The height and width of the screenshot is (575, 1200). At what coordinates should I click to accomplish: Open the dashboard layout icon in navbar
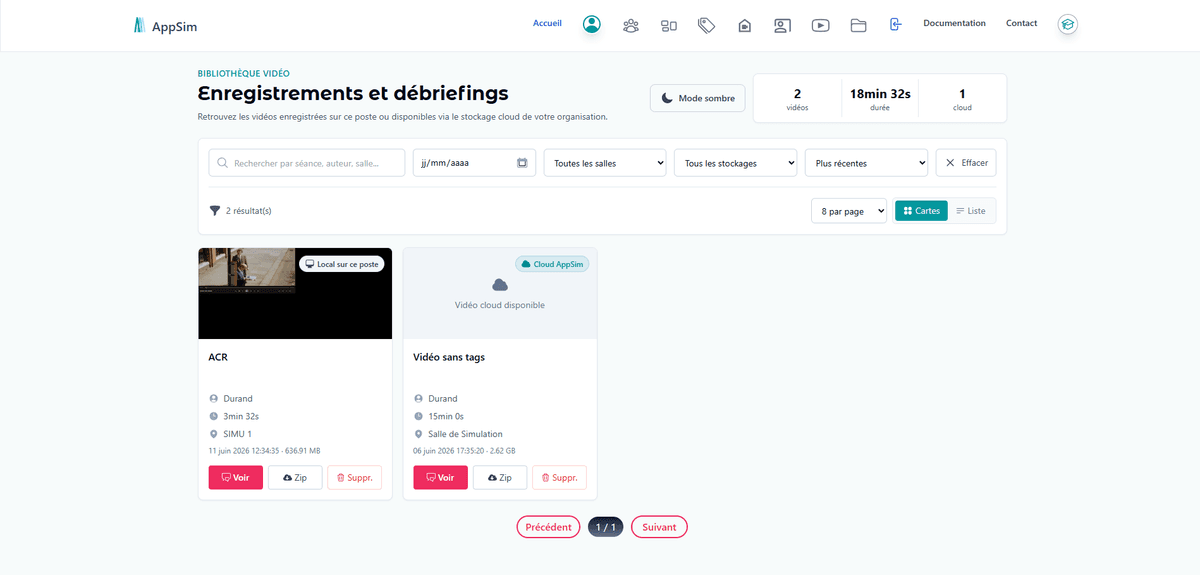pos(669,25)
